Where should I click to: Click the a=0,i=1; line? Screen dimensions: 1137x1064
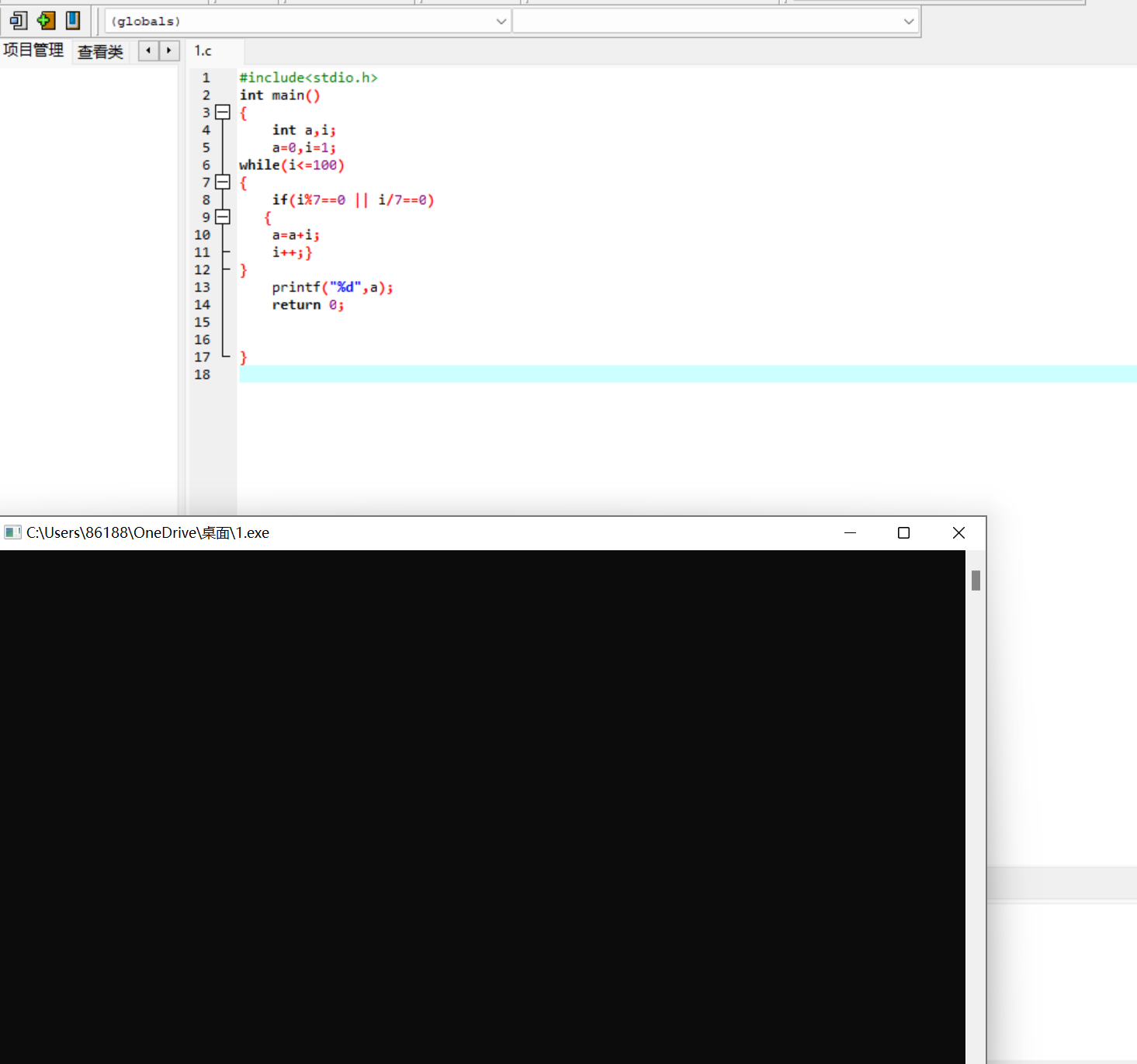coord(303,147)
